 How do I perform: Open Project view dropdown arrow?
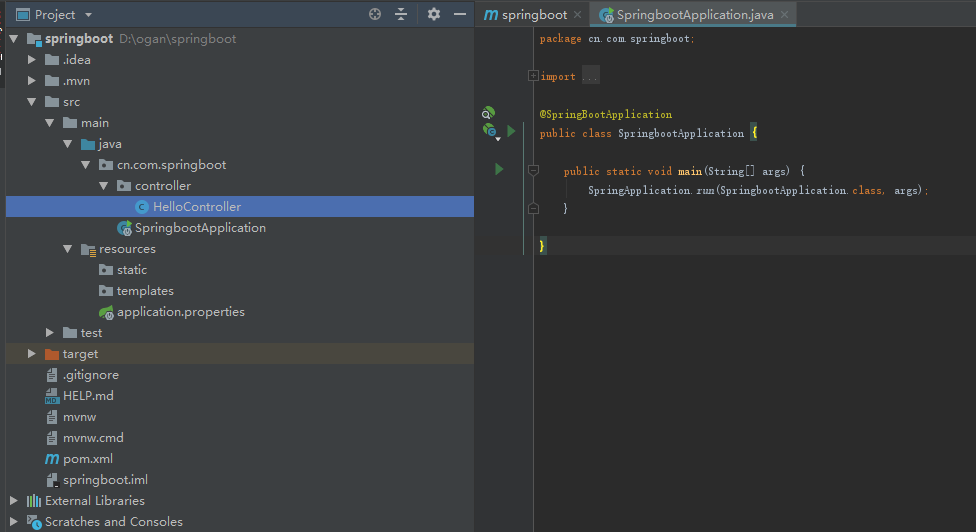[88, 14]
